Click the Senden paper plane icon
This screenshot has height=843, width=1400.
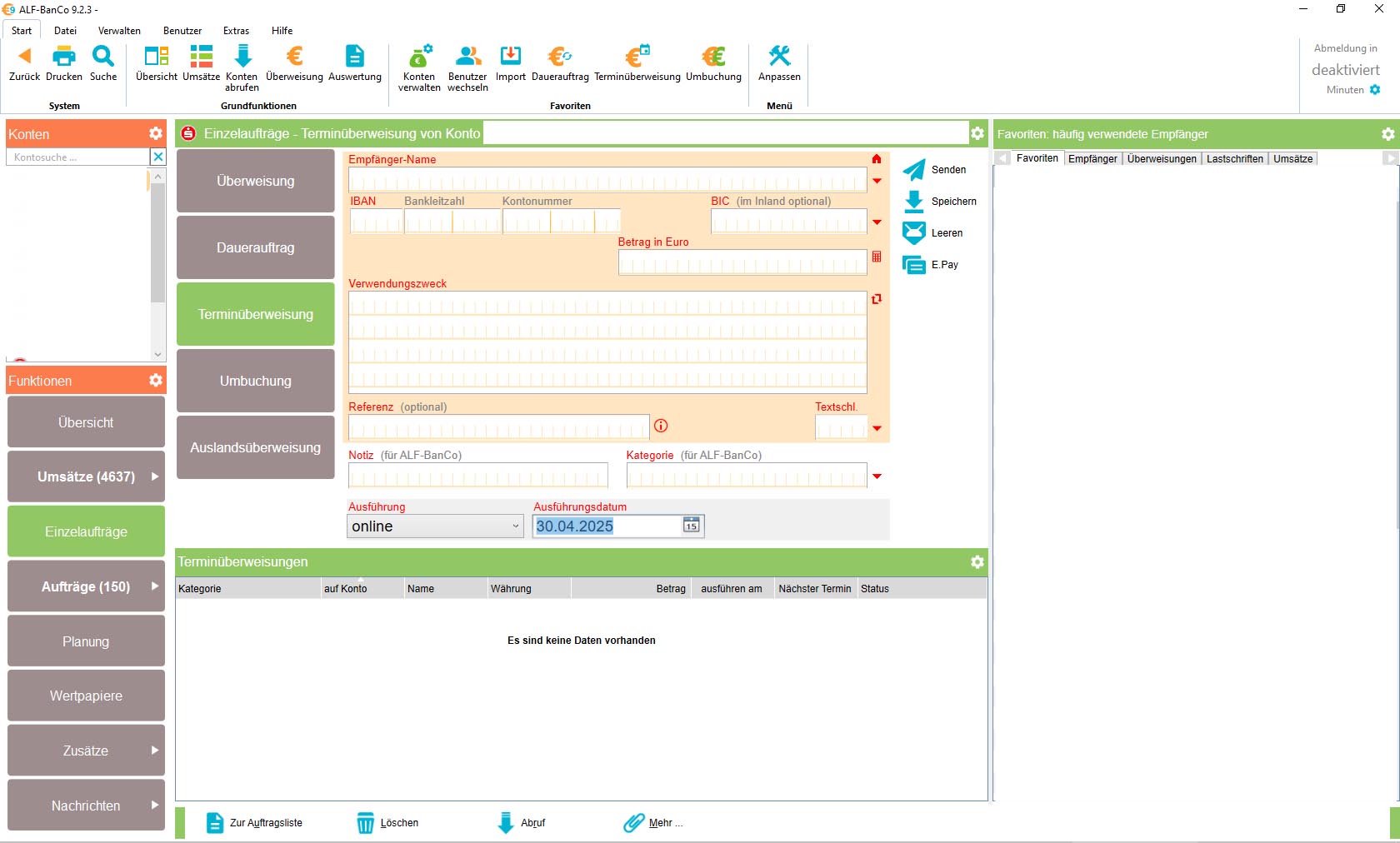914,170
